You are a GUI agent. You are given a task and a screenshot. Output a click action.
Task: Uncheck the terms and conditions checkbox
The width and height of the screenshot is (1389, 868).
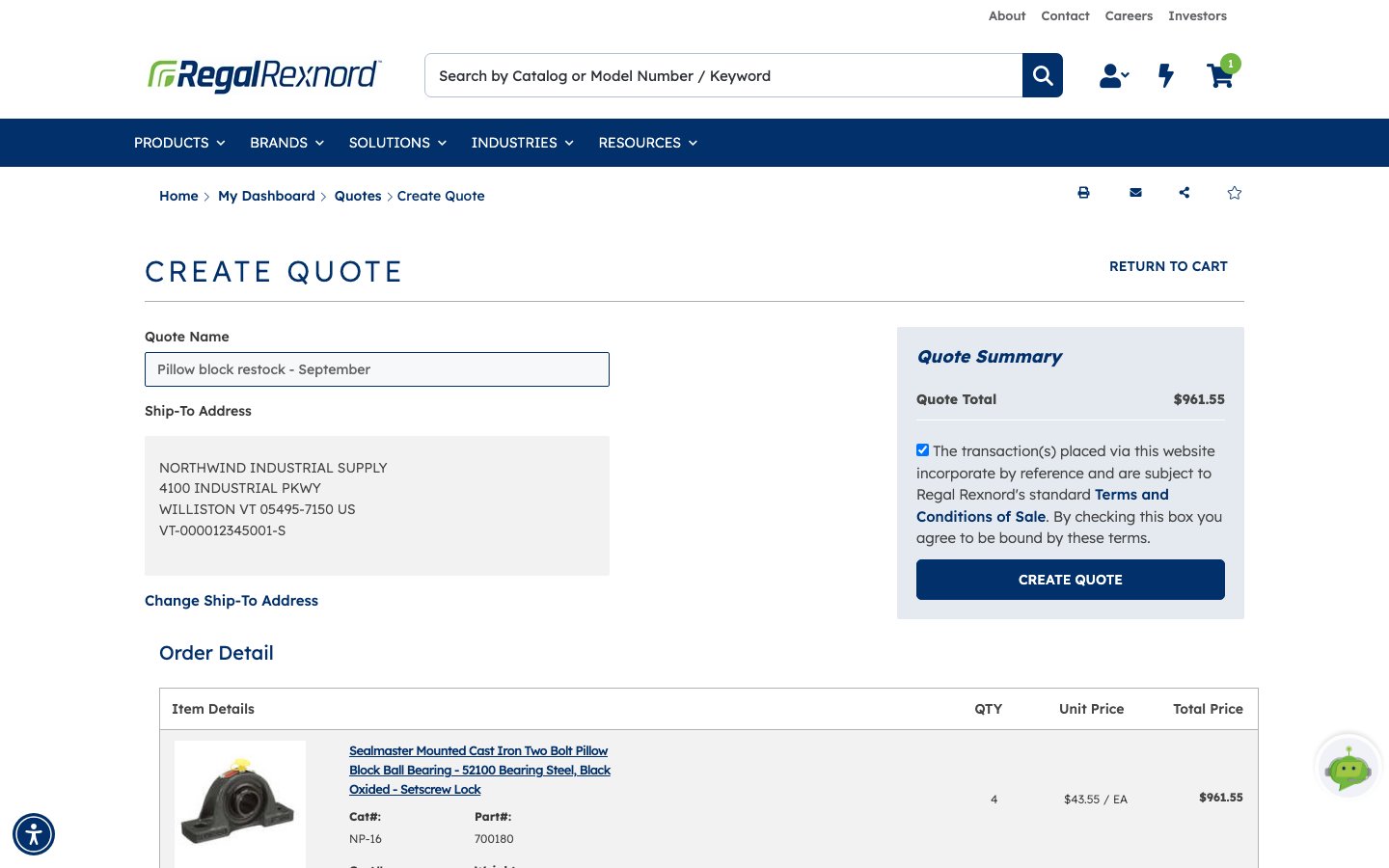tap(923, 450)
